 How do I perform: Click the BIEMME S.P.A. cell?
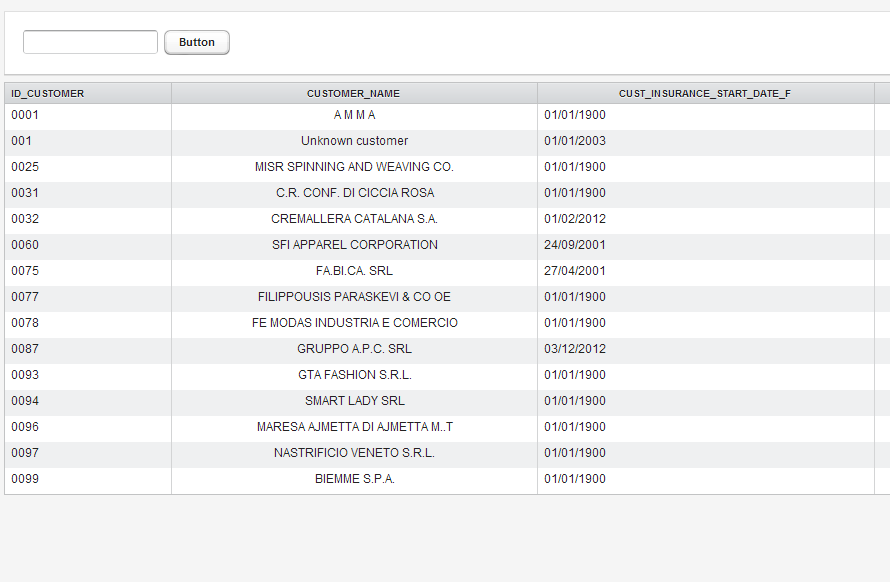pyautogui.click(x=354, y=479)
